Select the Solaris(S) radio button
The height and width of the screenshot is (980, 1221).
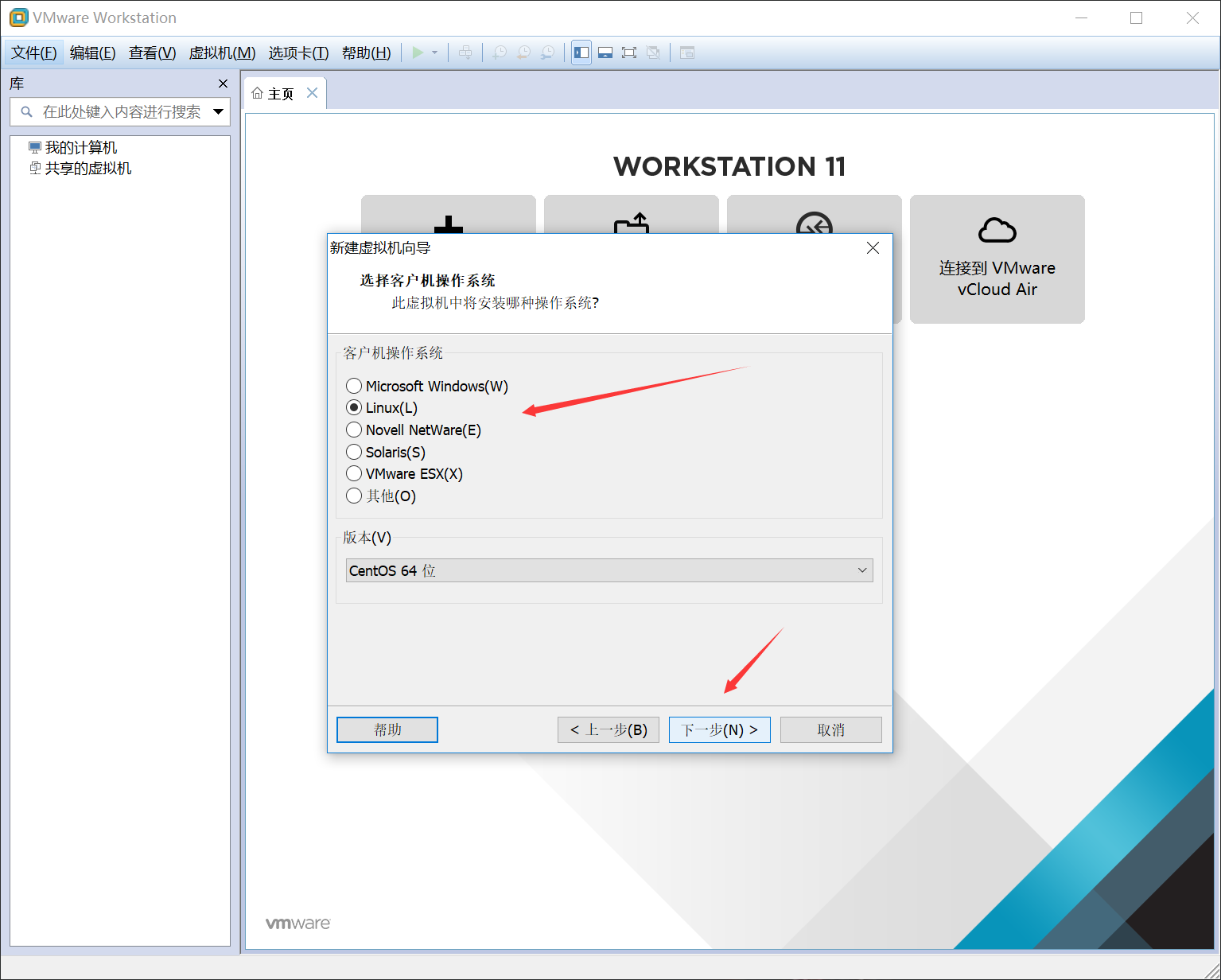click(x=354, y=452)
